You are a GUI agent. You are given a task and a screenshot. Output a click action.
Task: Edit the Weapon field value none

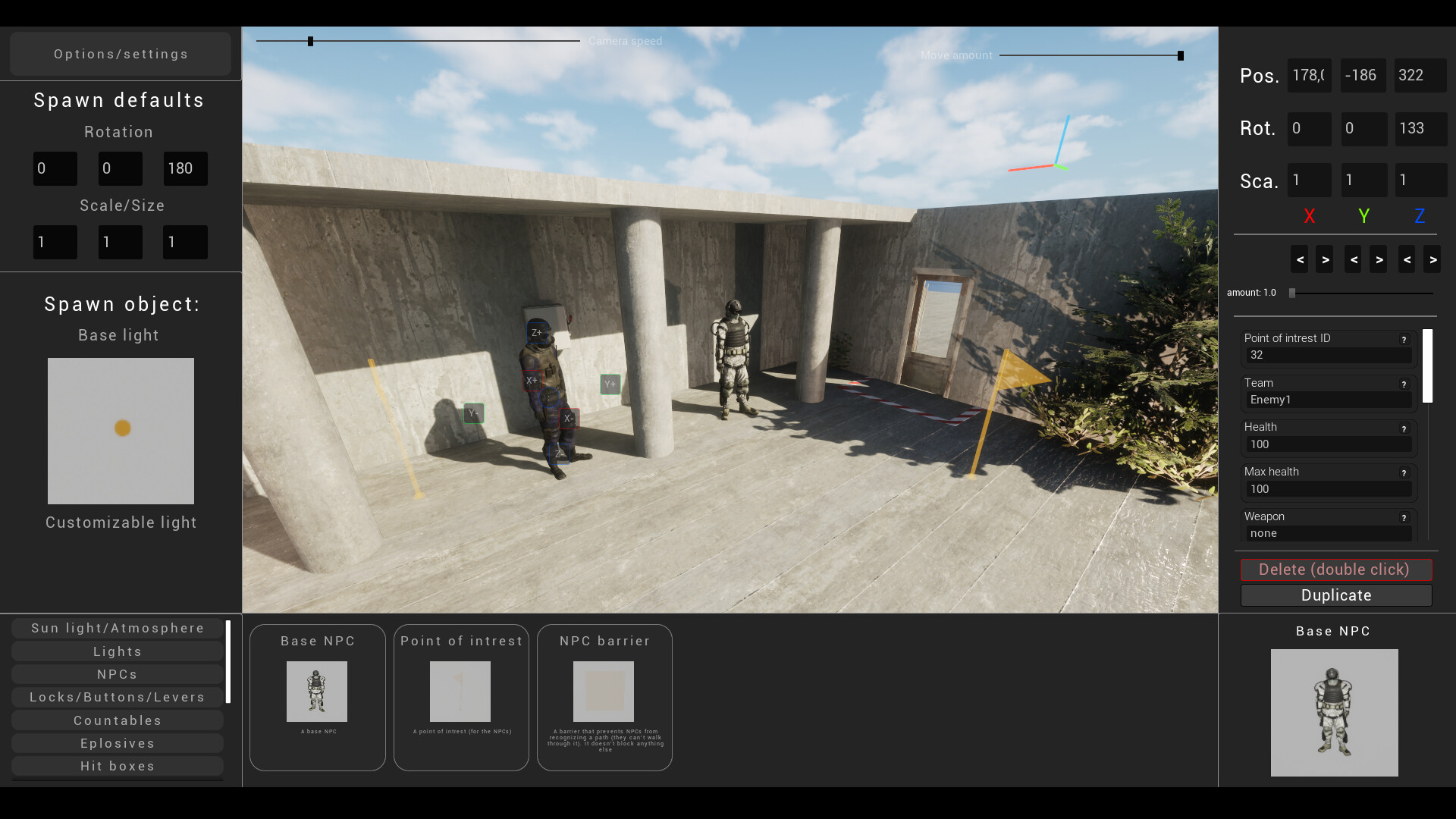point(1329,533)
